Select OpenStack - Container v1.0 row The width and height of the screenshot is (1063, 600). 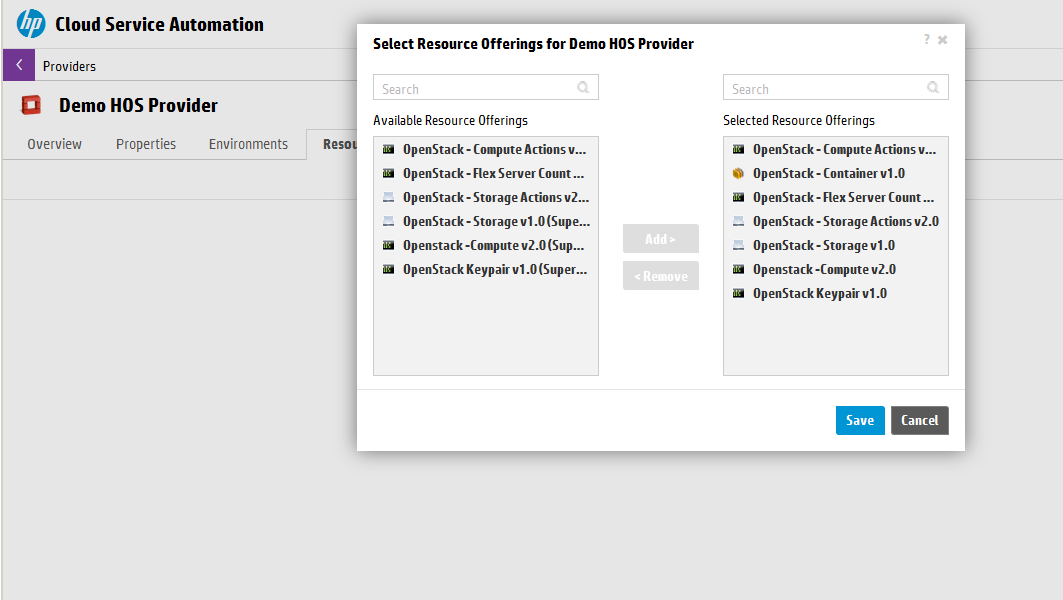[x=835, y=174]
